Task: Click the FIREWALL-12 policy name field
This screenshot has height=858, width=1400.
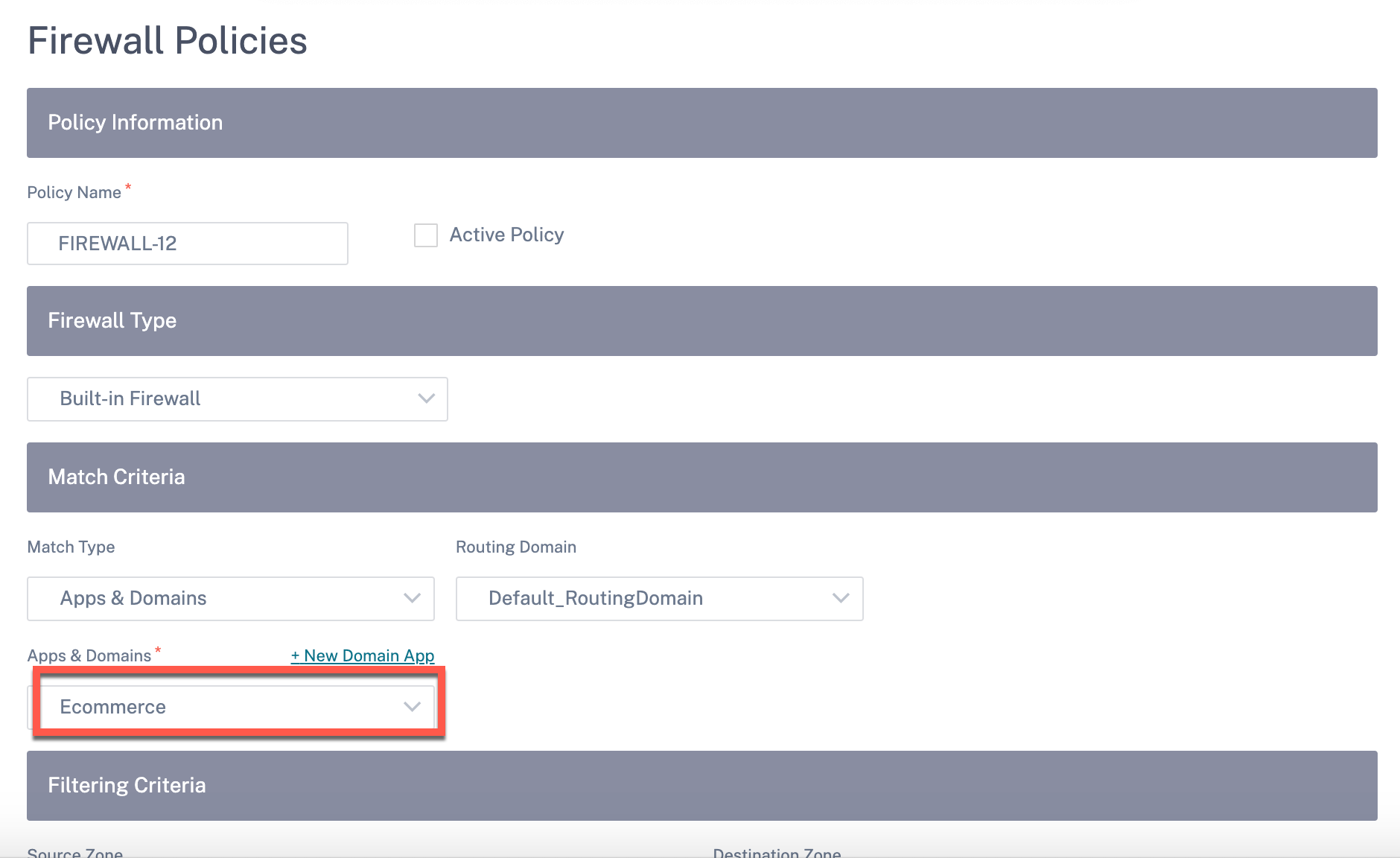Action: point(188,244)
